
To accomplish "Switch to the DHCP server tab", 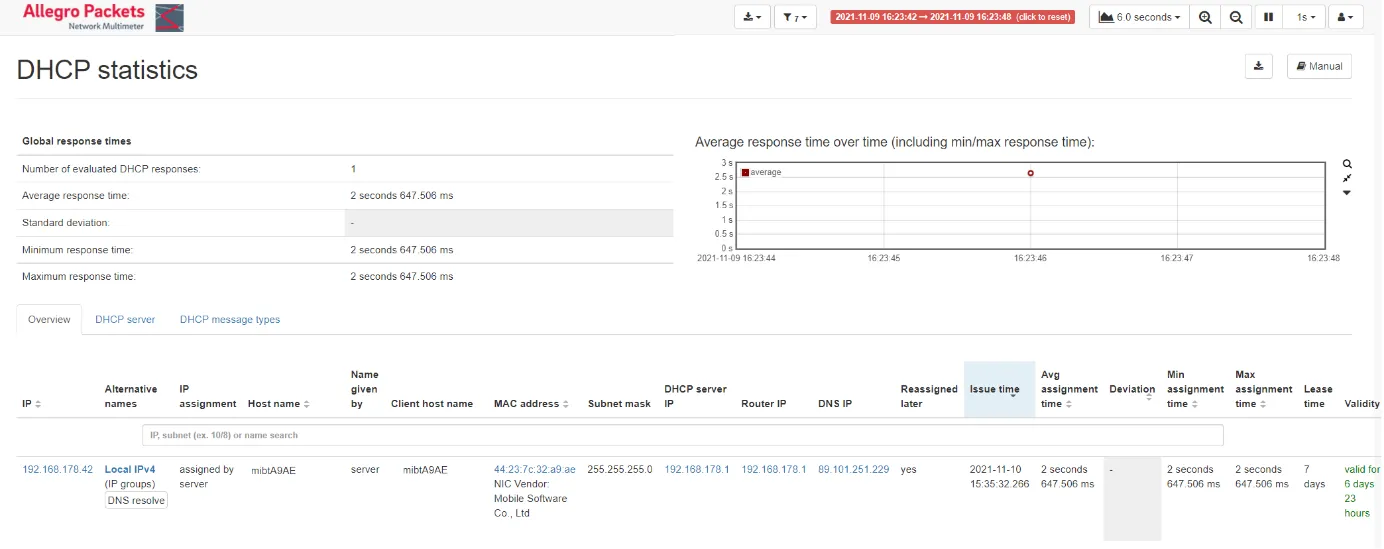I will (x=125, y=319).
